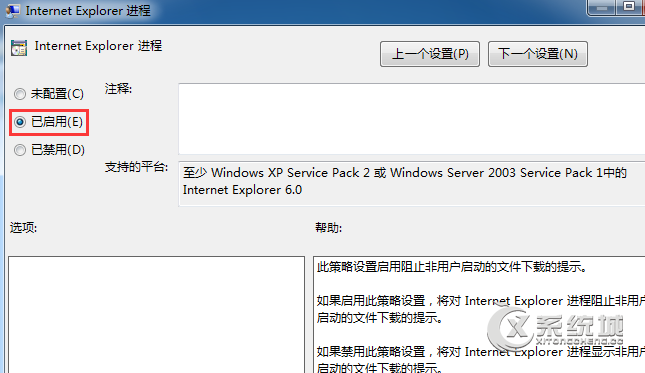
Task: Select the 已启用(E) radio option
Action: [x=49, y=122]
